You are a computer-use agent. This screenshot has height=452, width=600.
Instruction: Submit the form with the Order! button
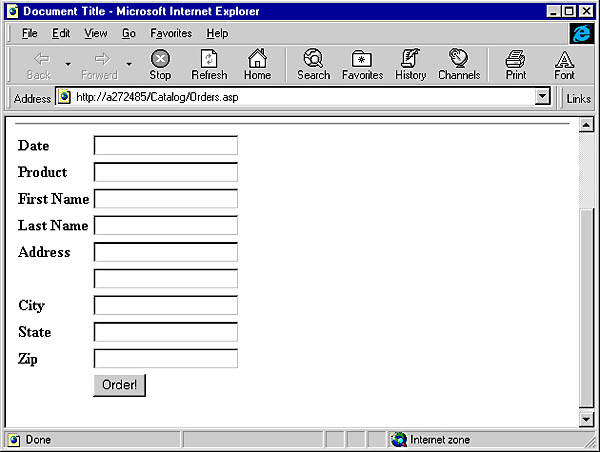click(119, 385)
